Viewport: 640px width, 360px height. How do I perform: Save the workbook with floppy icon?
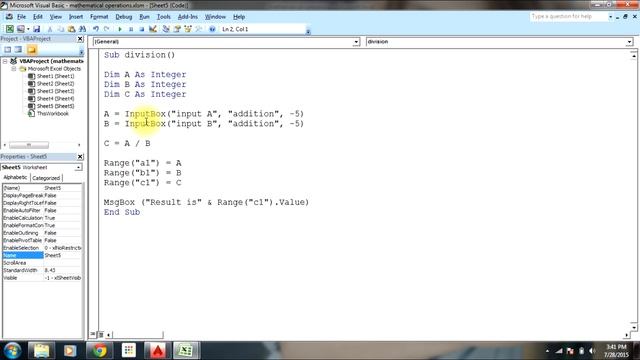(x=36, y=29)
